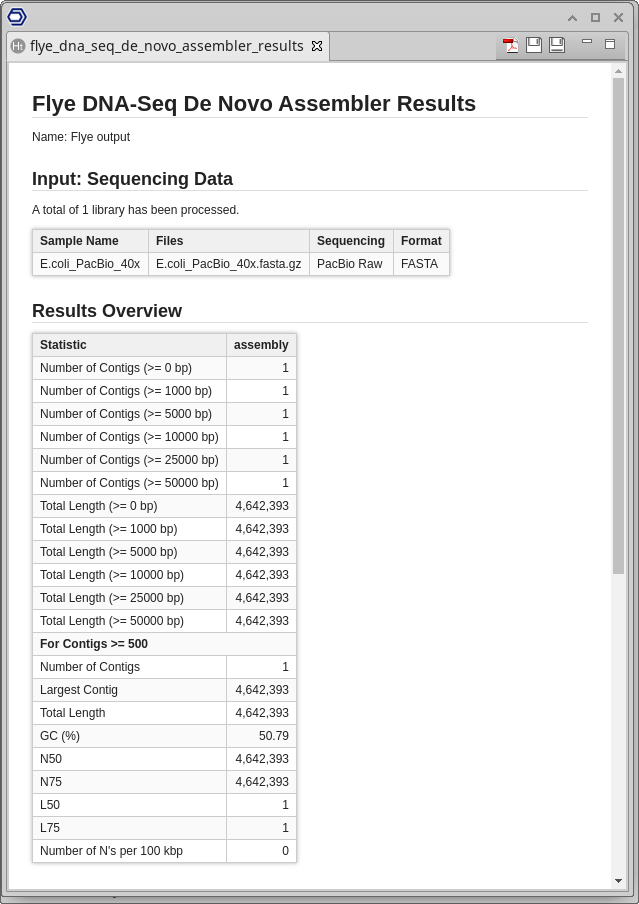Click the second floppy-disk save icon
This screenshot has height=904, width=639.
coord(557,45)
